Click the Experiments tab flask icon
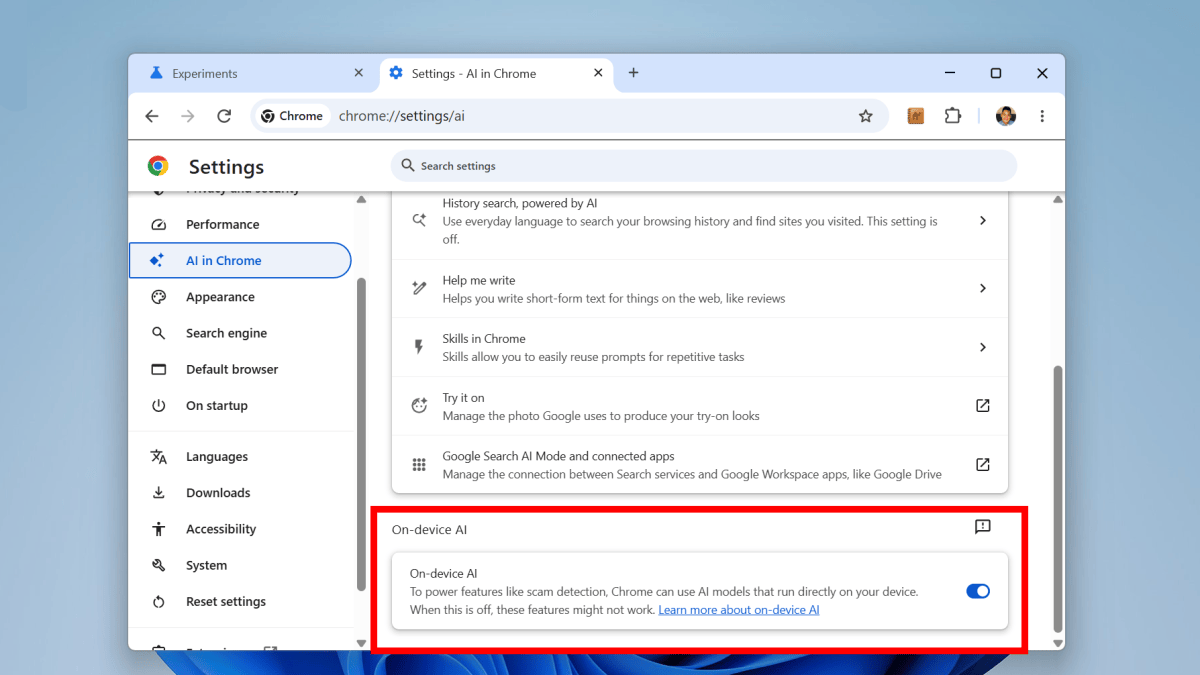 pyautogui.click(x=156, y=73)
